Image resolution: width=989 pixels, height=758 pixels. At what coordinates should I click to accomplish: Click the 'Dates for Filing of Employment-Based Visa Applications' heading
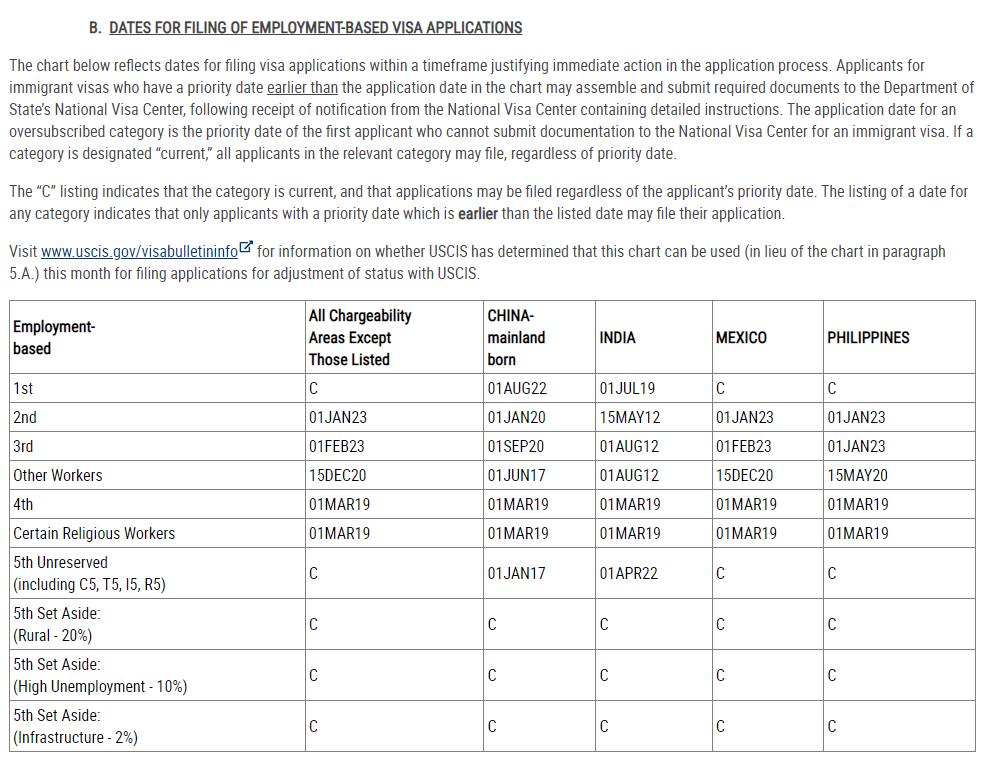(315, 28)
